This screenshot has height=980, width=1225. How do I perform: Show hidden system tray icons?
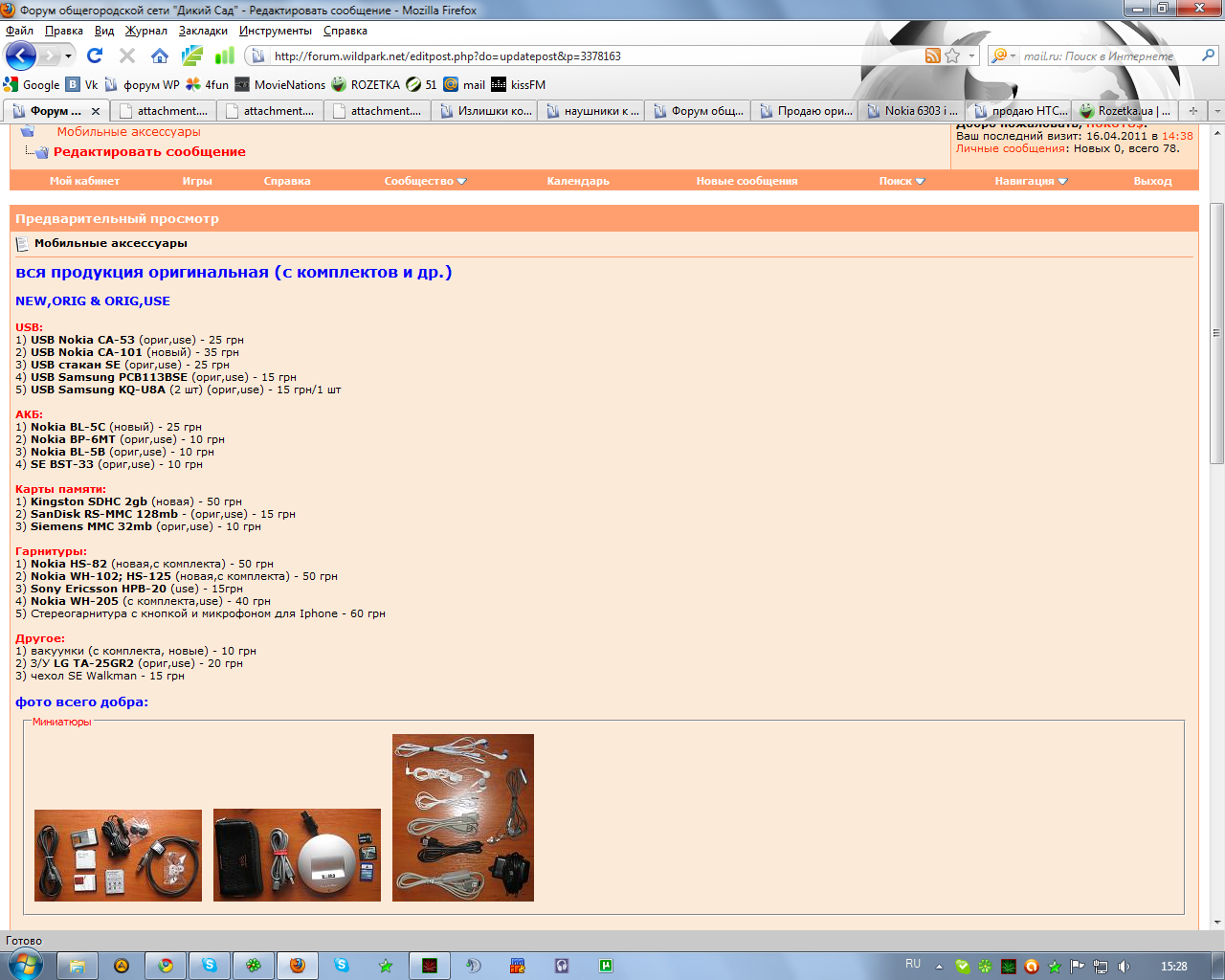(940, 967)
